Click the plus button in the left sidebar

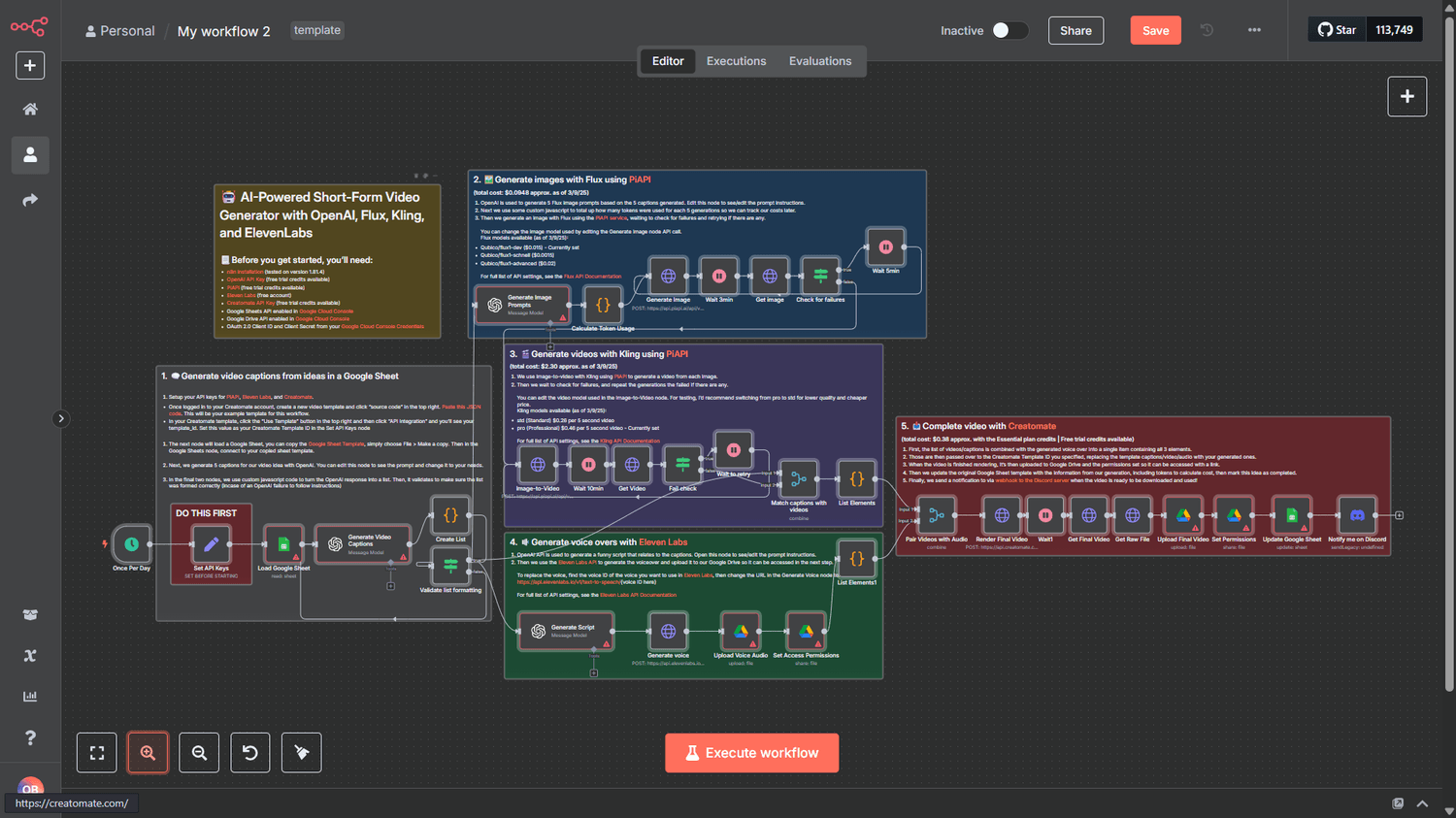pyautogui.click(x=30, y=65)
